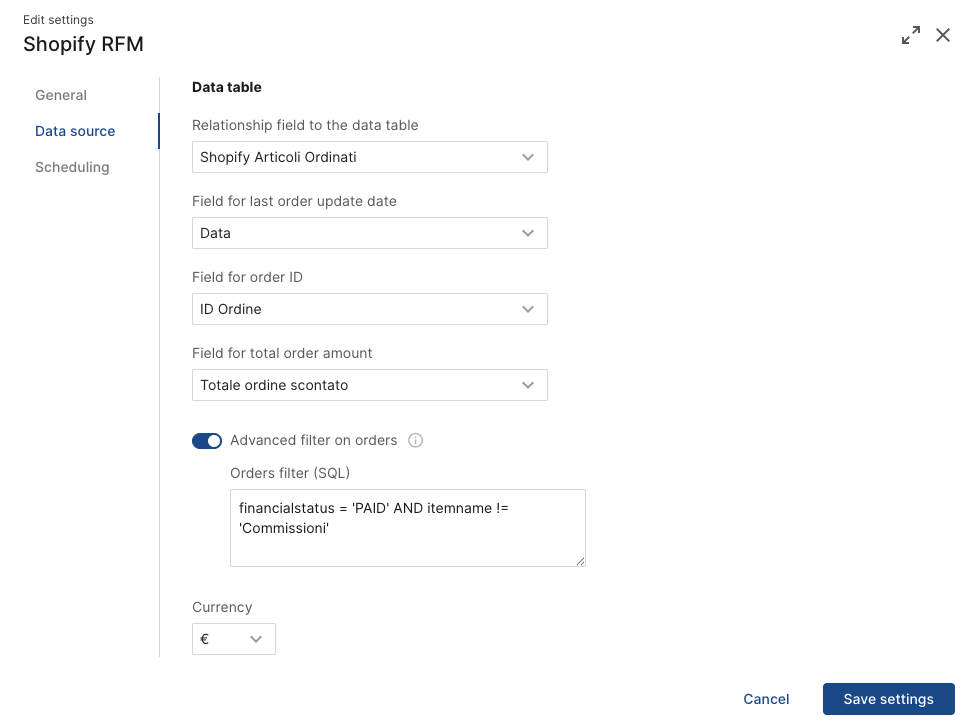Click Cancel to discard changes
This screenshot has height=726, width=971.
(766, 699)
